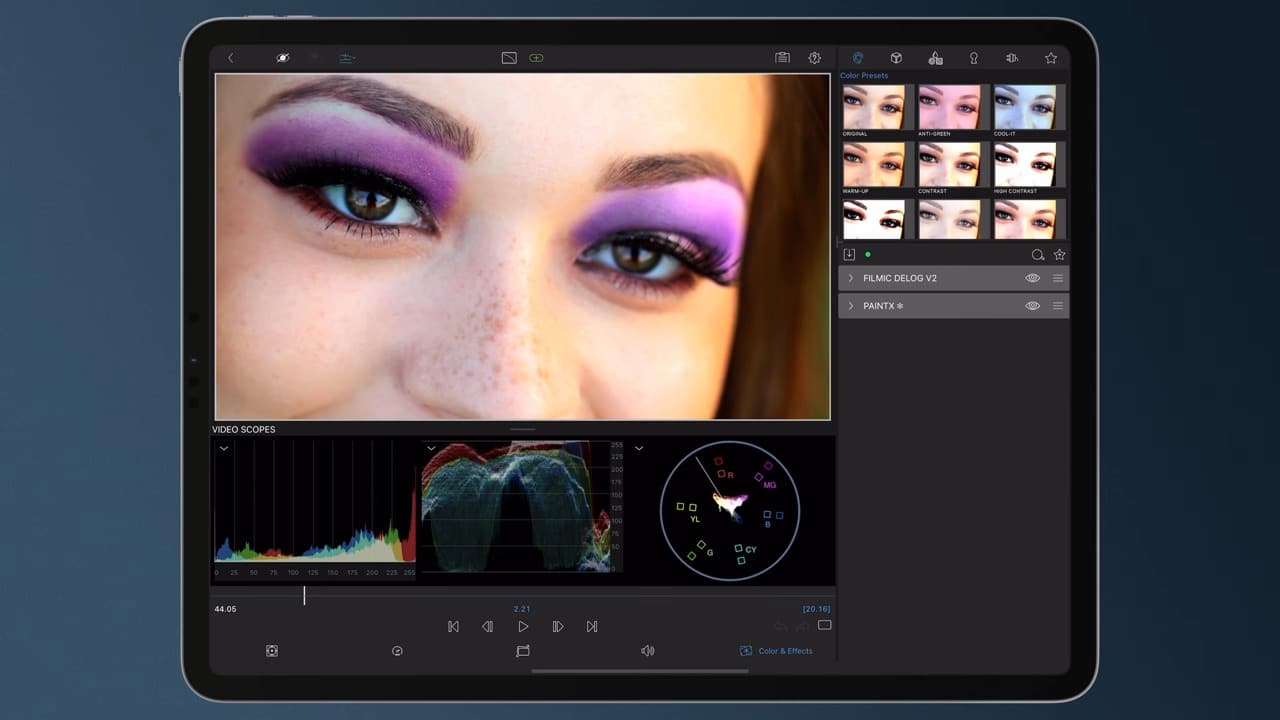
Task: Select the color balance effects tab
Action: tap(935, 58)
